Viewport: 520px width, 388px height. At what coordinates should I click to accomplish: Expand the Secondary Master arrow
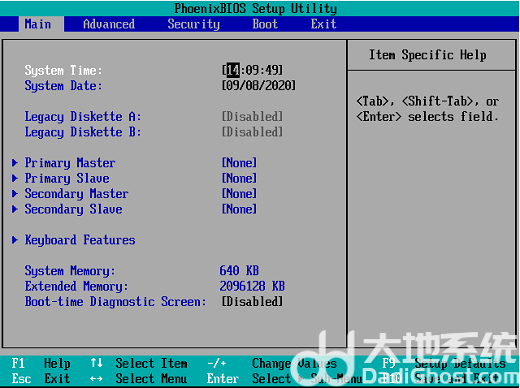(x=15, y=194)
